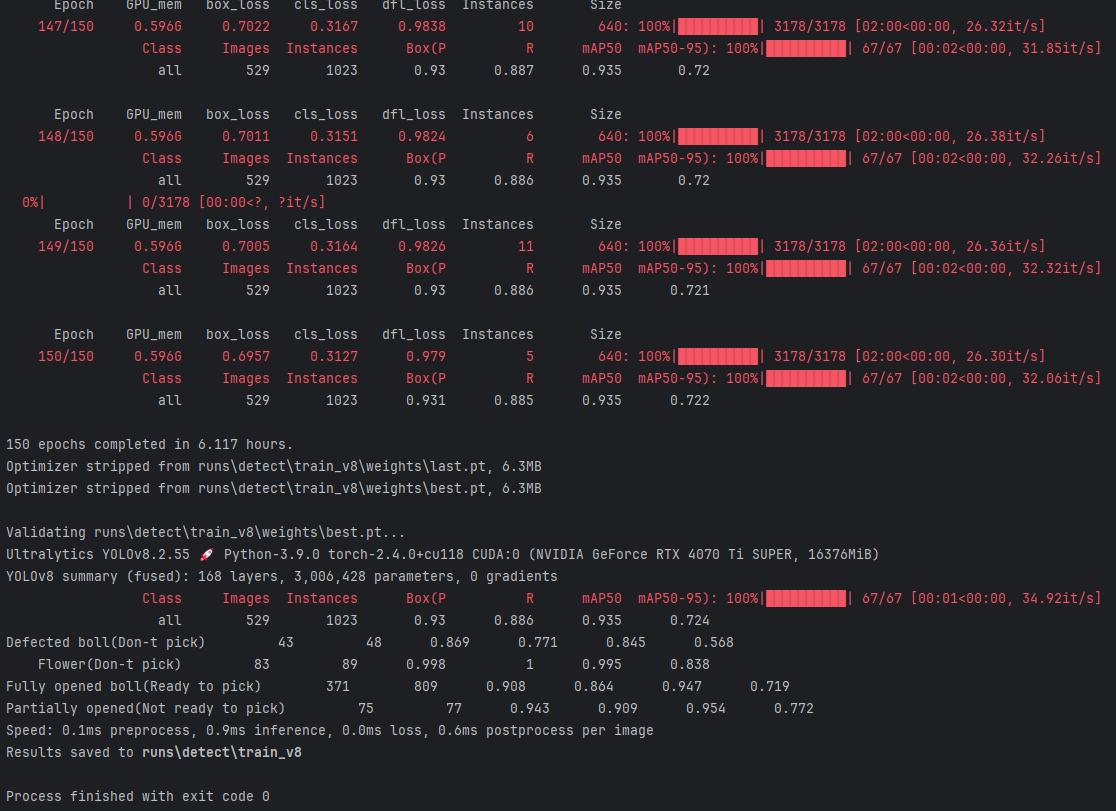Click the 'Flower(Don-t pick)' class row
The width and height of the screenshot is (1116, 811).
click(x=374, y=665)
